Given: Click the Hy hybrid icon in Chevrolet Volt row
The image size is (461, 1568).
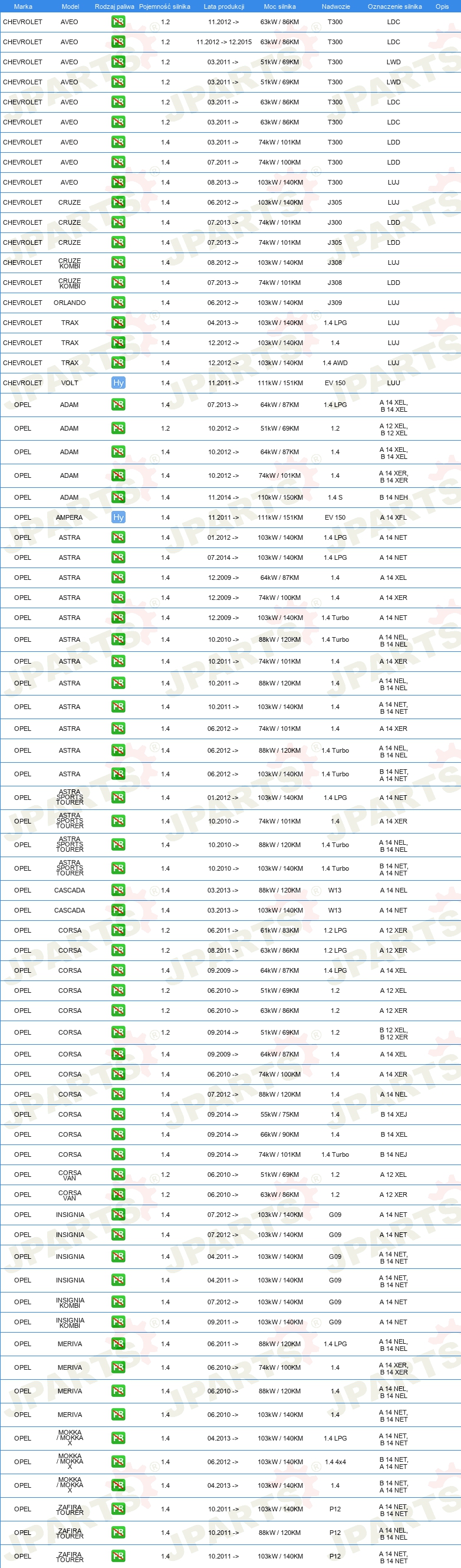Looking at the screenshot, I should tap(118, 383).
